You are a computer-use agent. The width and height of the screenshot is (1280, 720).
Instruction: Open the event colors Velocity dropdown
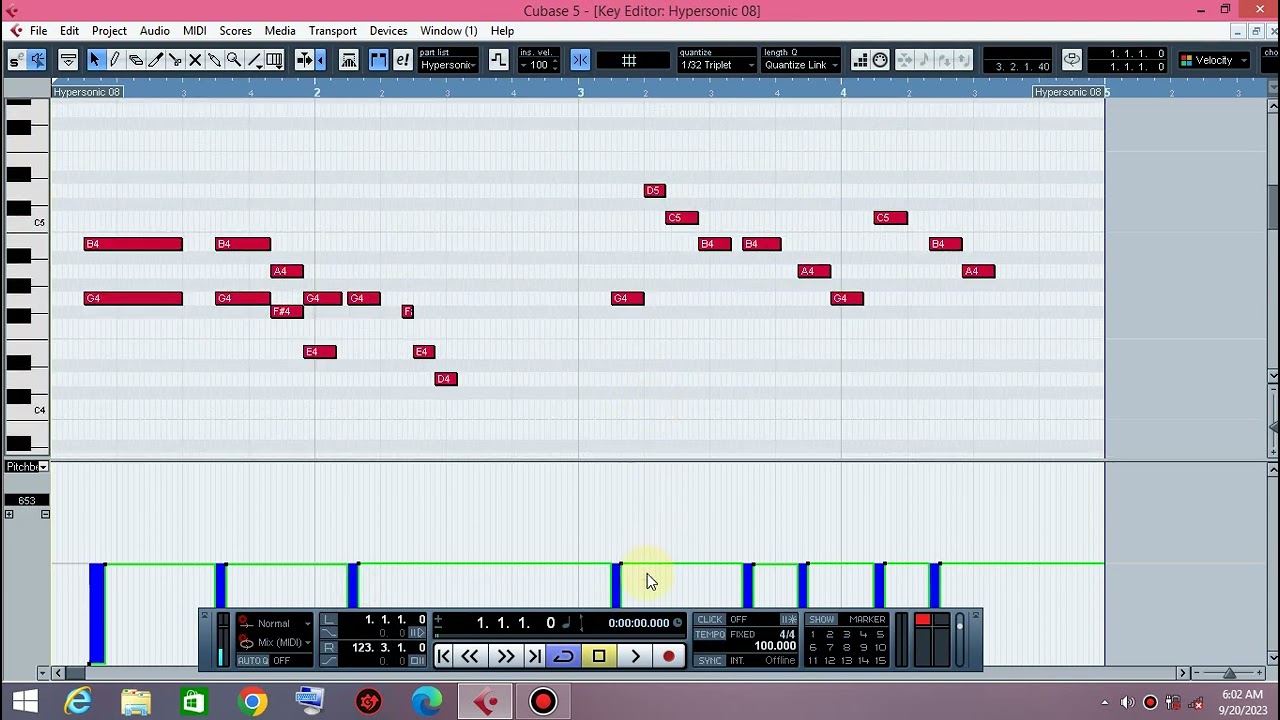tap(1213, 60)
